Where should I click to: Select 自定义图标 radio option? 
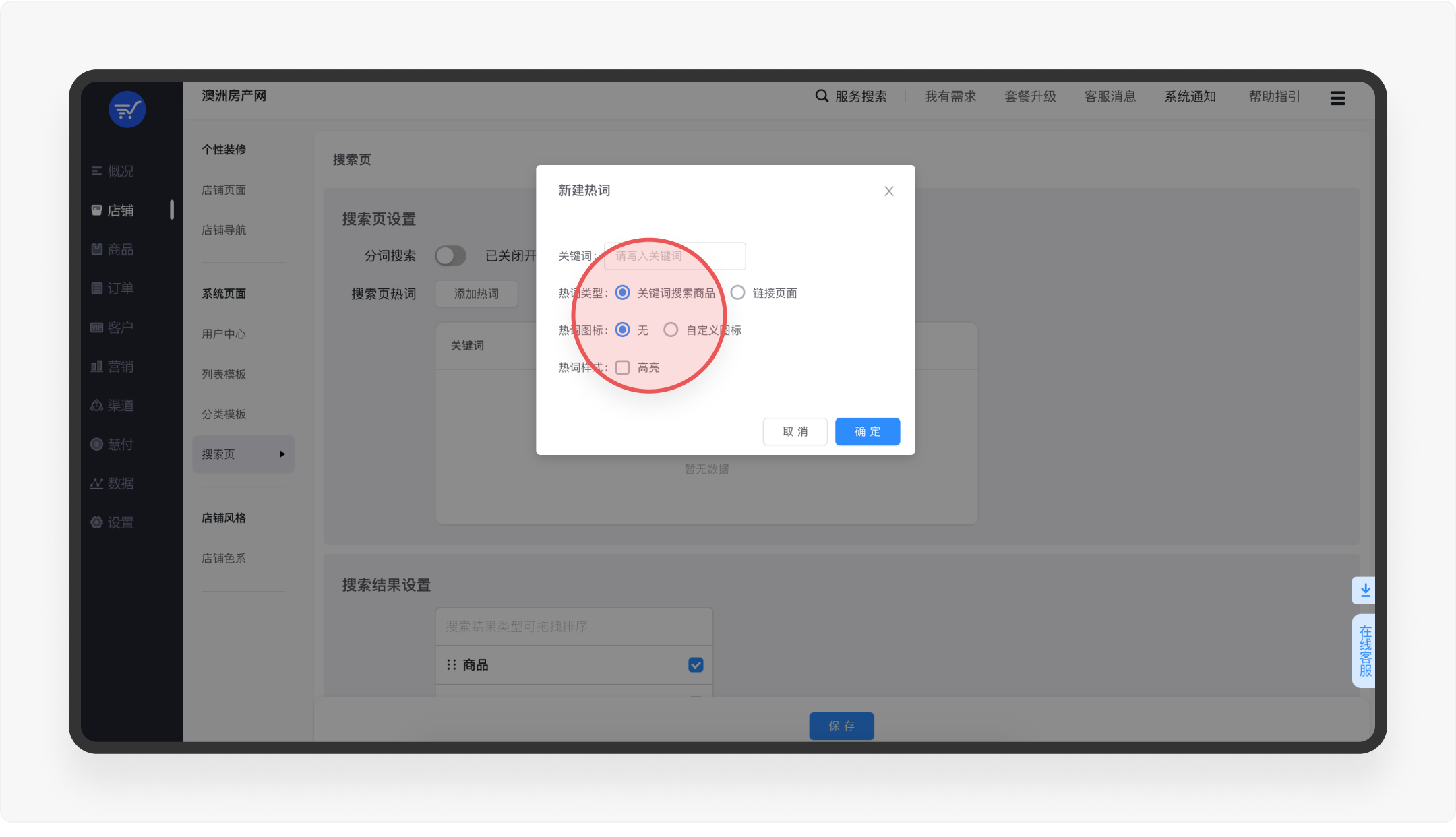(671, 330)
